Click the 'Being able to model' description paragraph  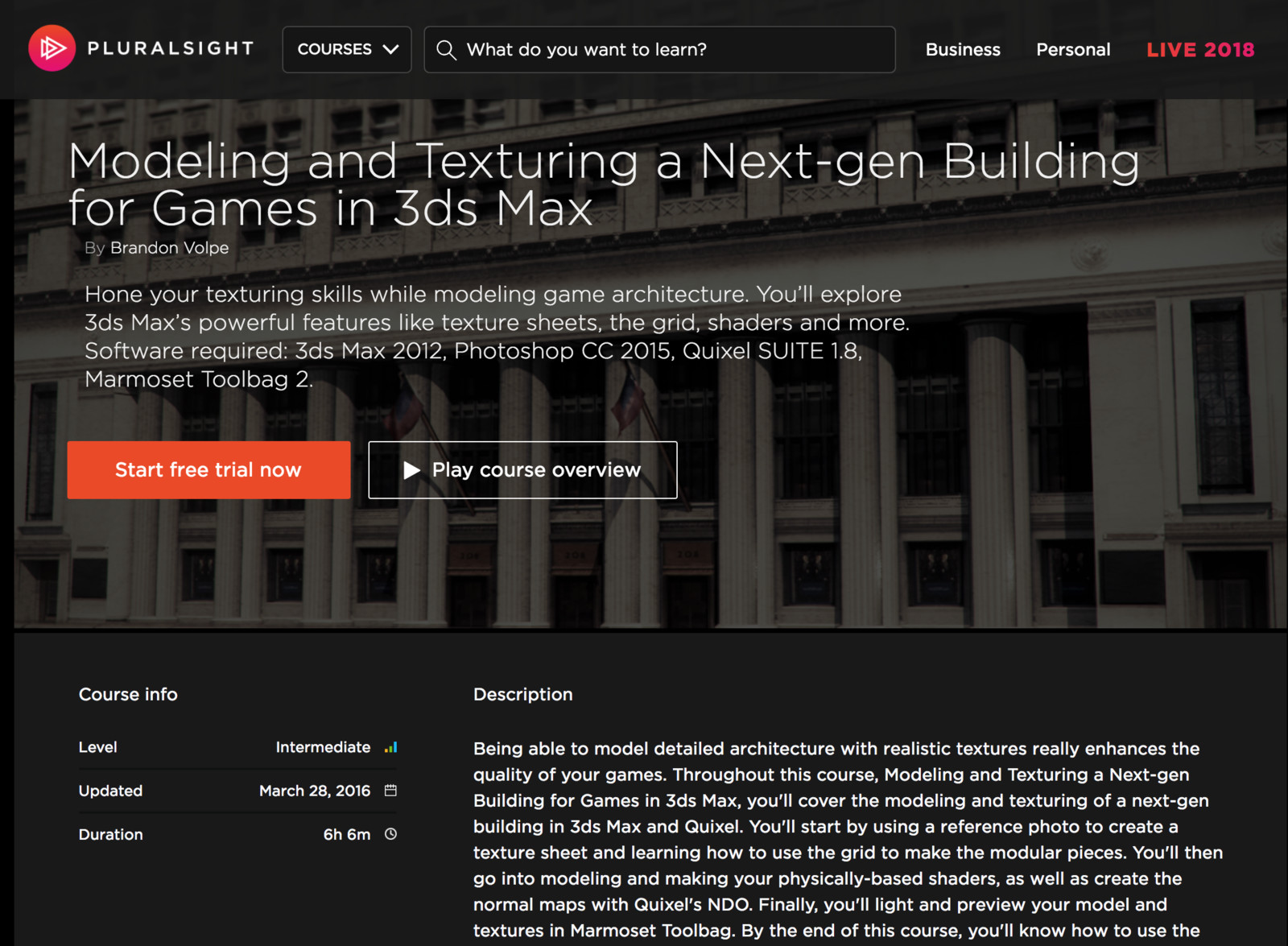pos(848,839)
